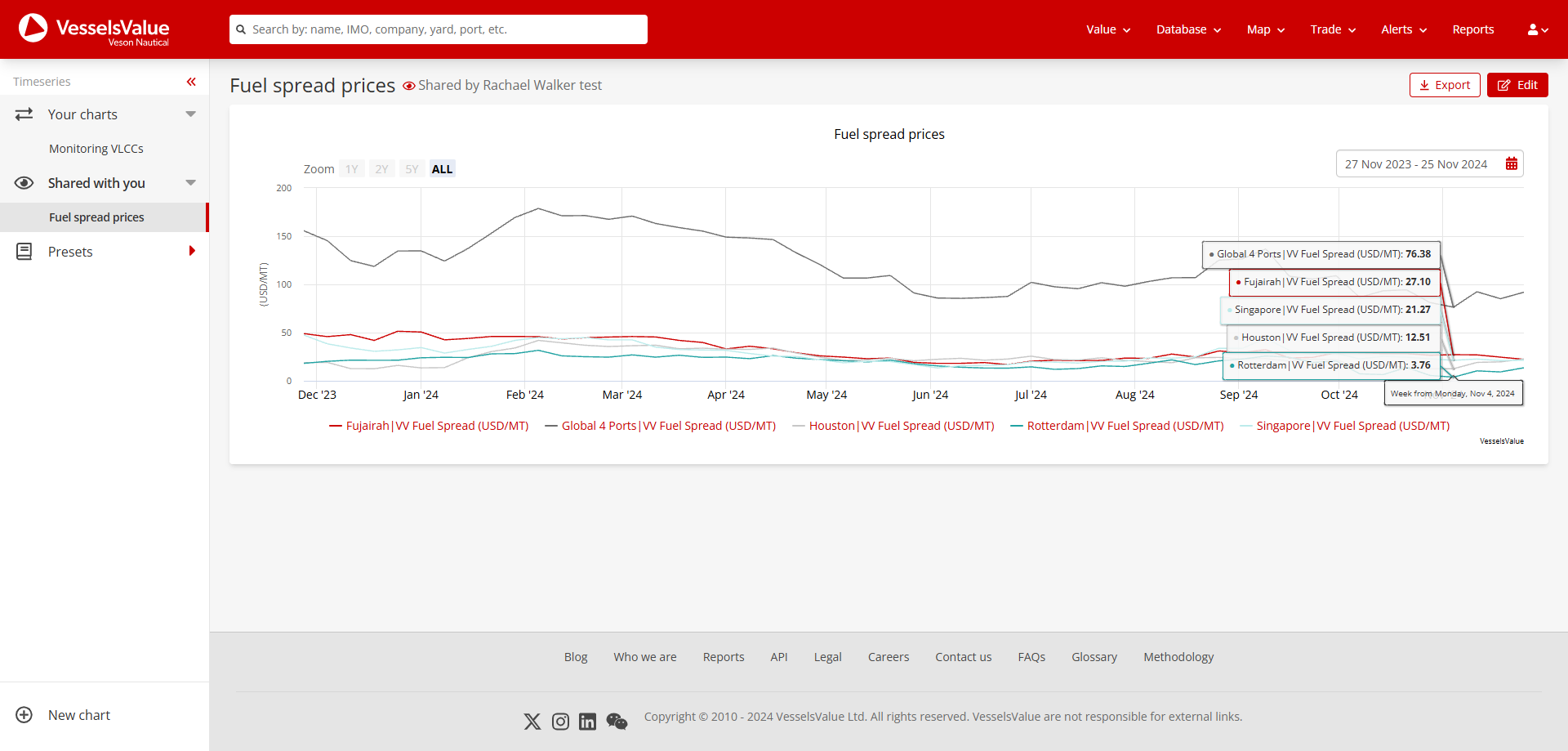Hide the Houston fuel spread line via legend
Viewport: 1568px width, 751px height.
[x=894, y=425]
